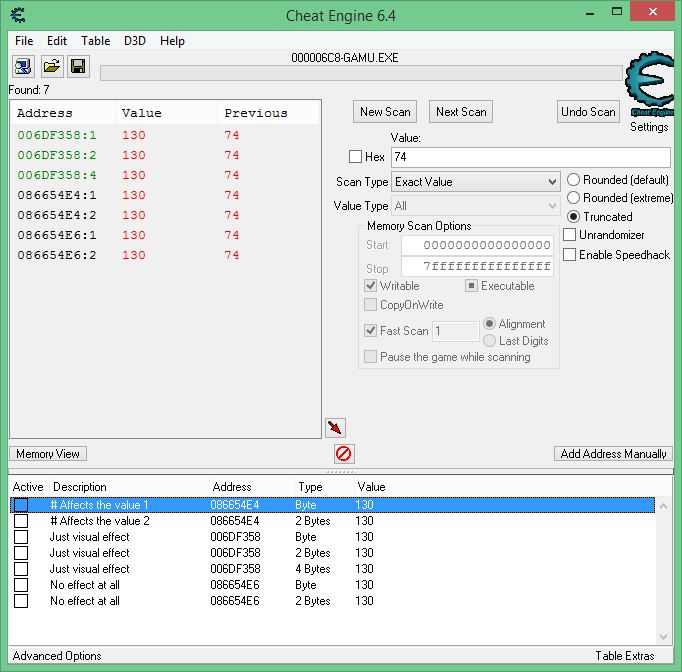Open the D3D menu

(135, 41)
